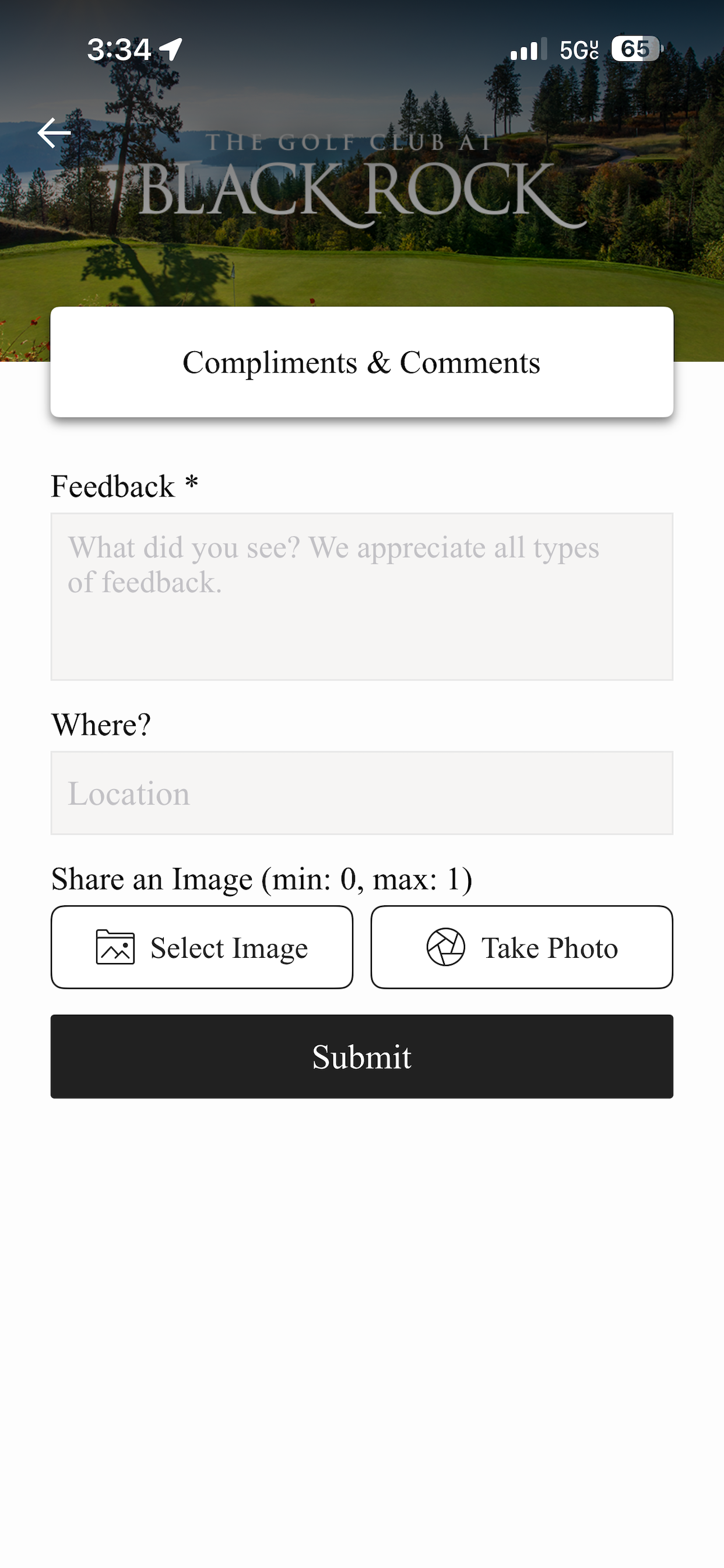Tap the Where? label
The width and height of the screenshot is (724, 1568).
tap(101, 724)
